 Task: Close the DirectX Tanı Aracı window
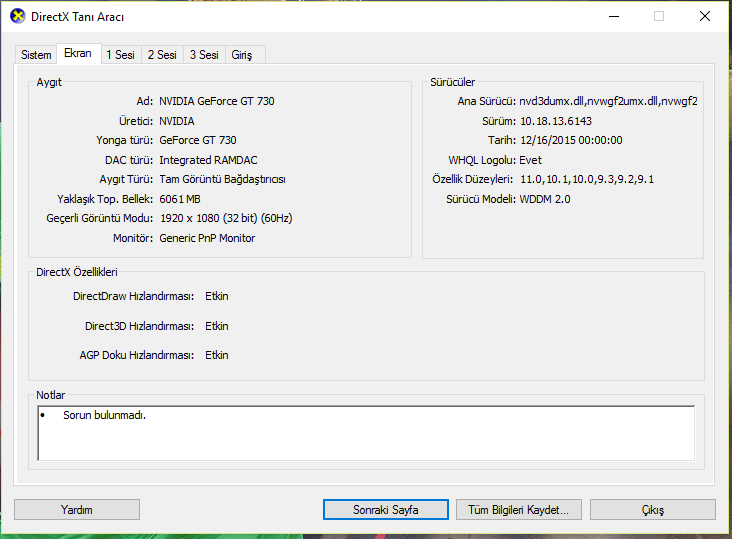(x=705, y=16)
